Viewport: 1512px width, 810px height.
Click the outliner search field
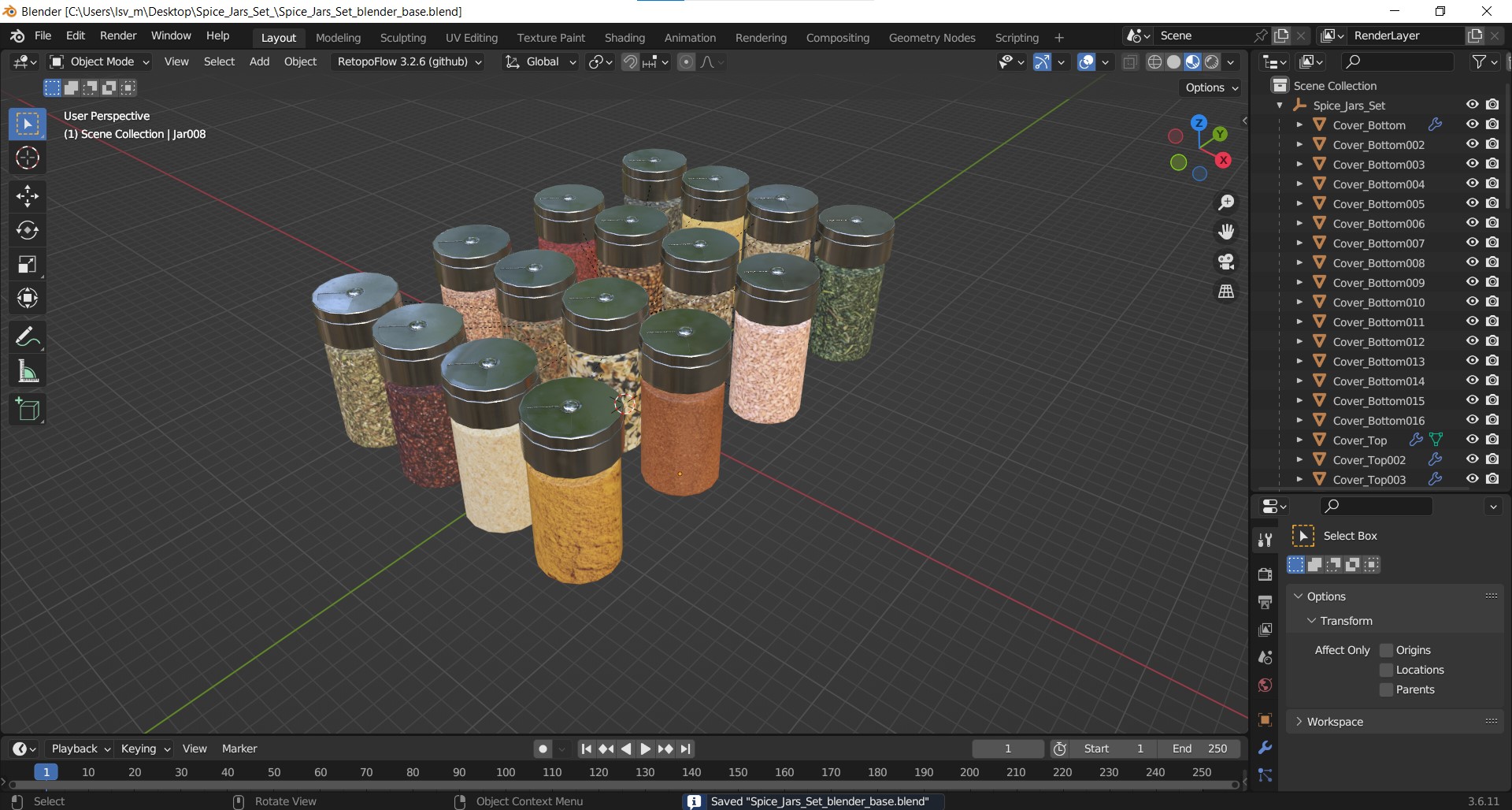tap(1397, 61)
